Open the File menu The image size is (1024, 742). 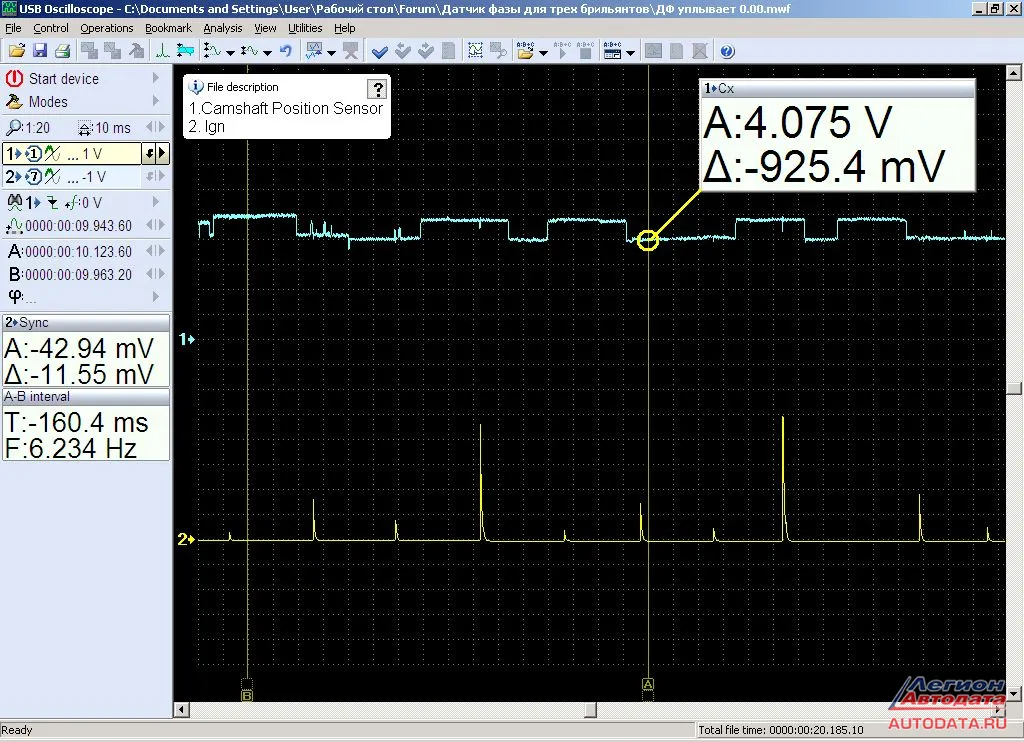(13, 28)
